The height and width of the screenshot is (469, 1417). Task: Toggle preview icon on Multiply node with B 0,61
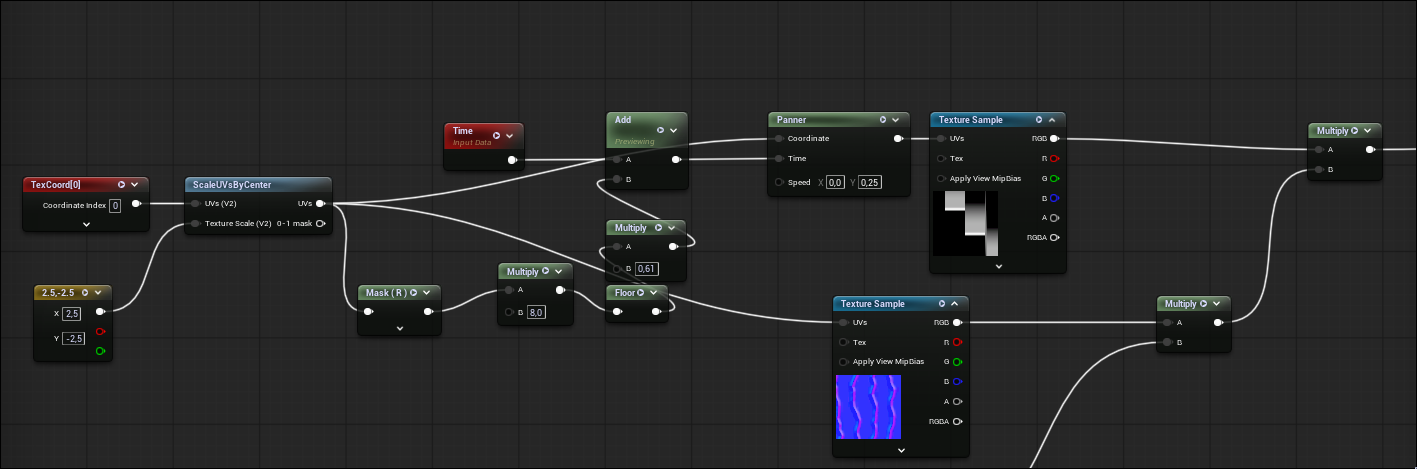coord(658,228)
